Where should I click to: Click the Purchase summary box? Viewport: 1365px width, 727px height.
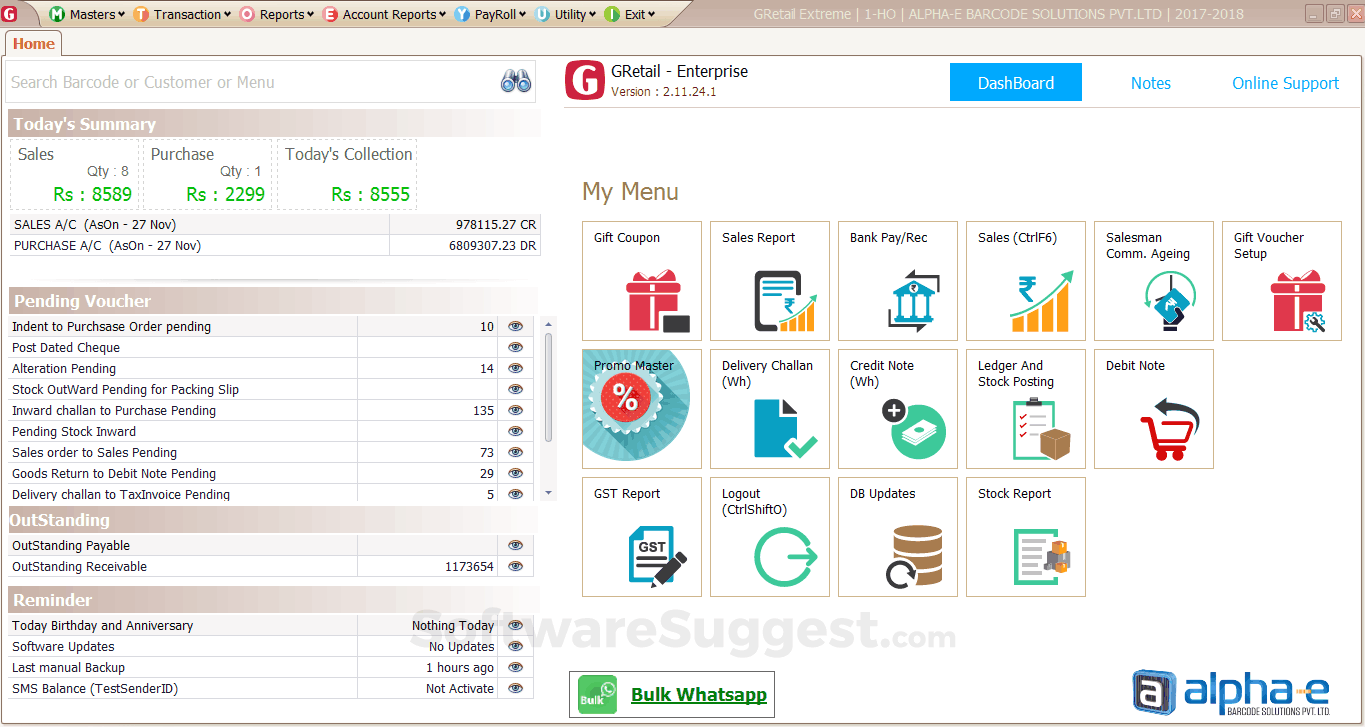(206, 174)
